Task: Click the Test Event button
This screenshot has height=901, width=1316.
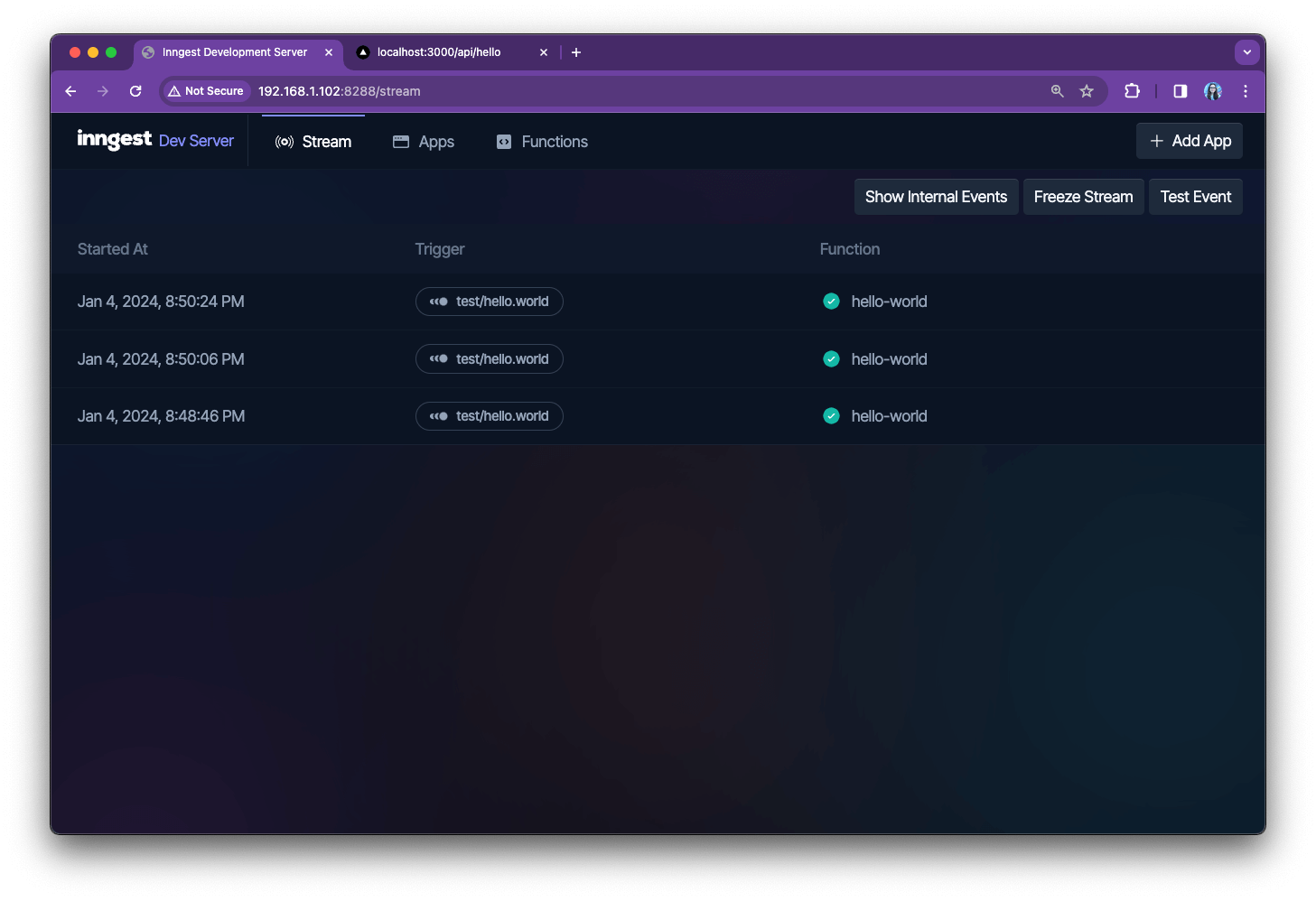Action: click(x=1195, y=196)
